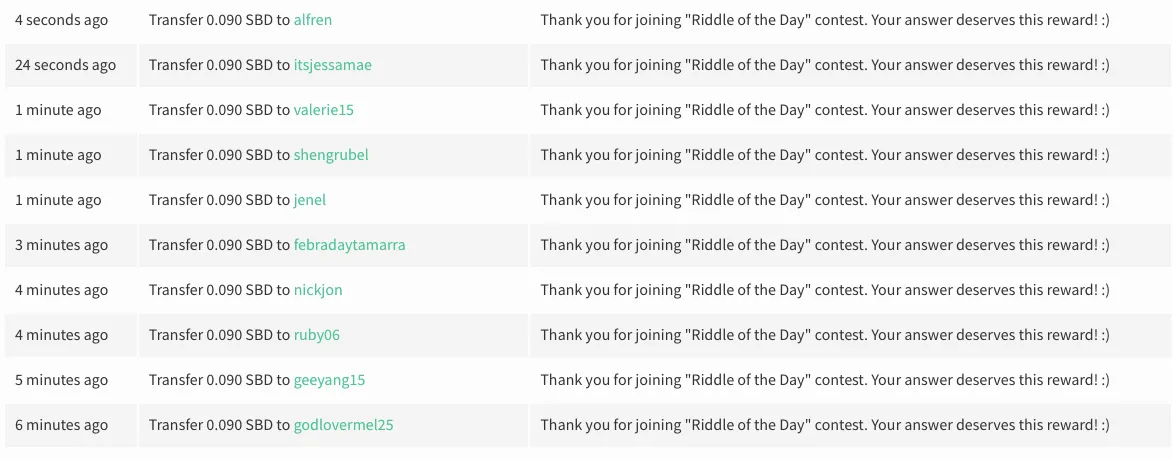1173x460 pixels.
Task: Select the ruby06 username link
Action: [316, 335]
